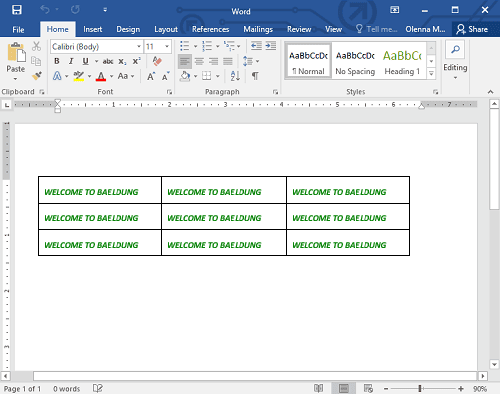
Task: Apply the yellow text highlight color
Action: (79, 76)
